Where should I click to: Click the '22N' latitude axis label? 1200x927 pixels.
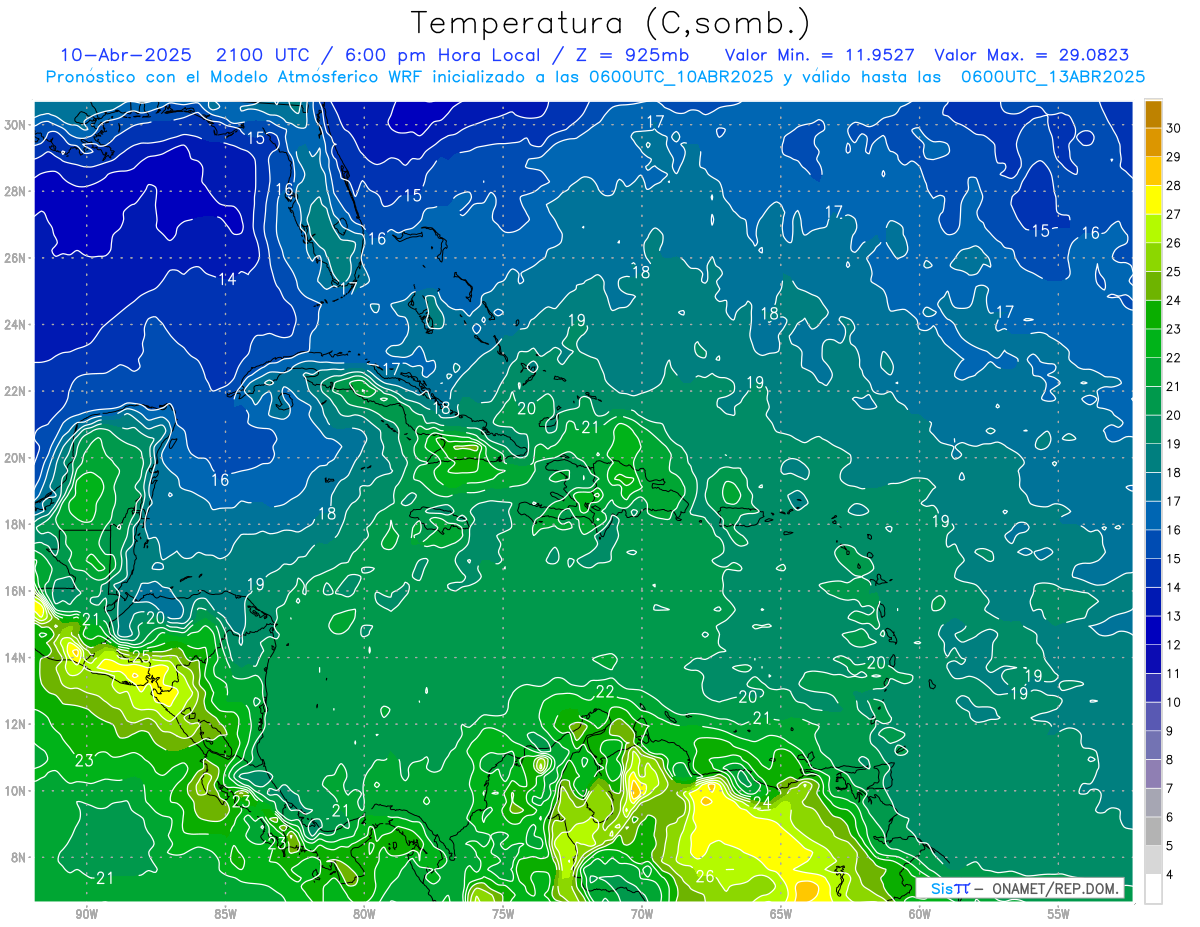point(14,391)
